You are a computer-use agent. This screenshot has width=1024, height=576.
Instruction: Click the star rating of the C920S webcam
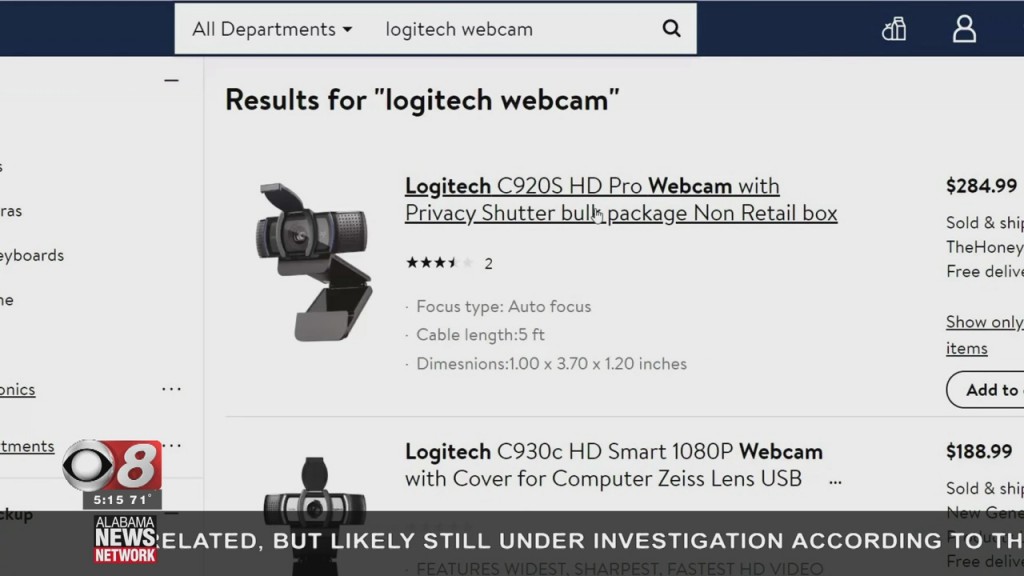[440, 263]
